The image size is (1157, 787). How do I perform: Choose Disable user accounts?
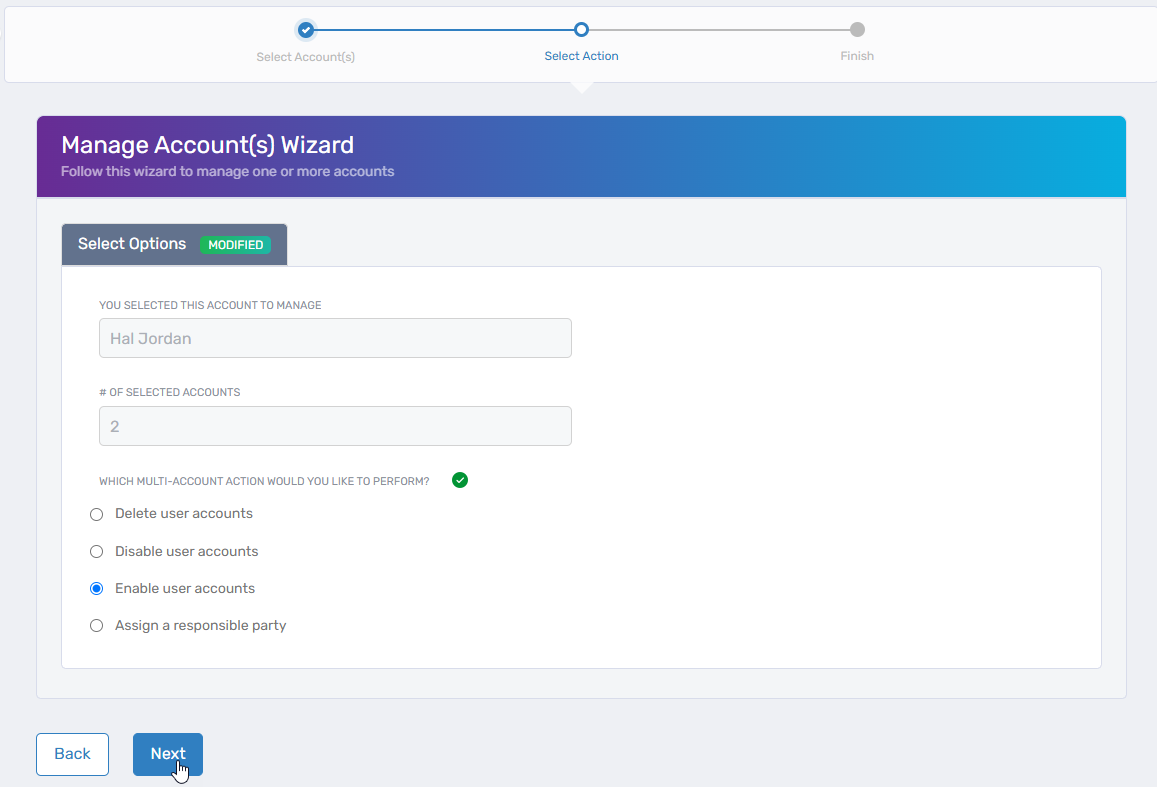pyautogui.click(x=96, y=551)
